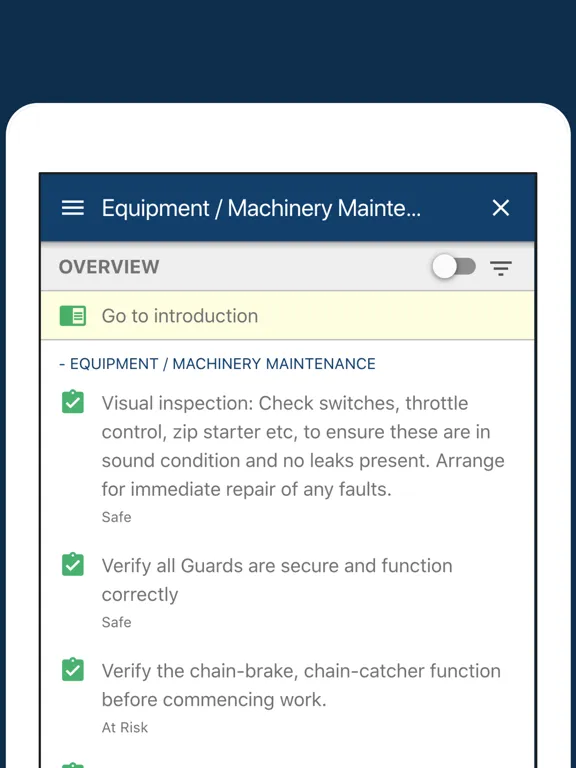This screenshot has height=768, width=576.
Task: Click the clipboard check icon beside chain-brake item
Action: pyautogui.click(x=72, y=670)
